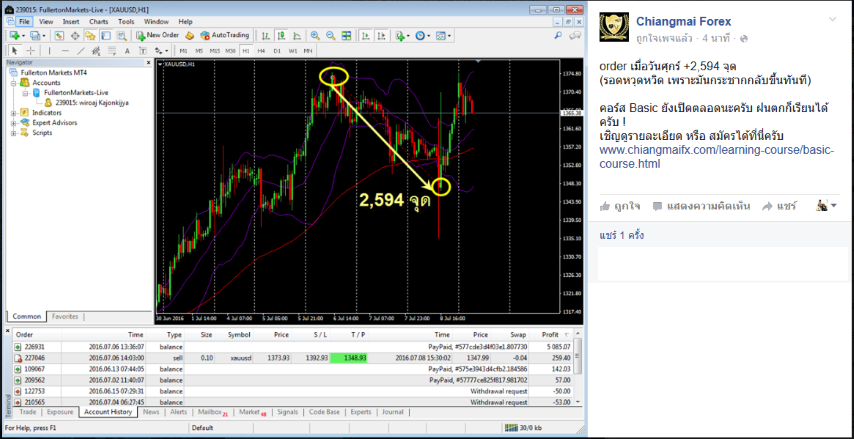
Task: Set timeframe to M1
Action: [184, 51]
